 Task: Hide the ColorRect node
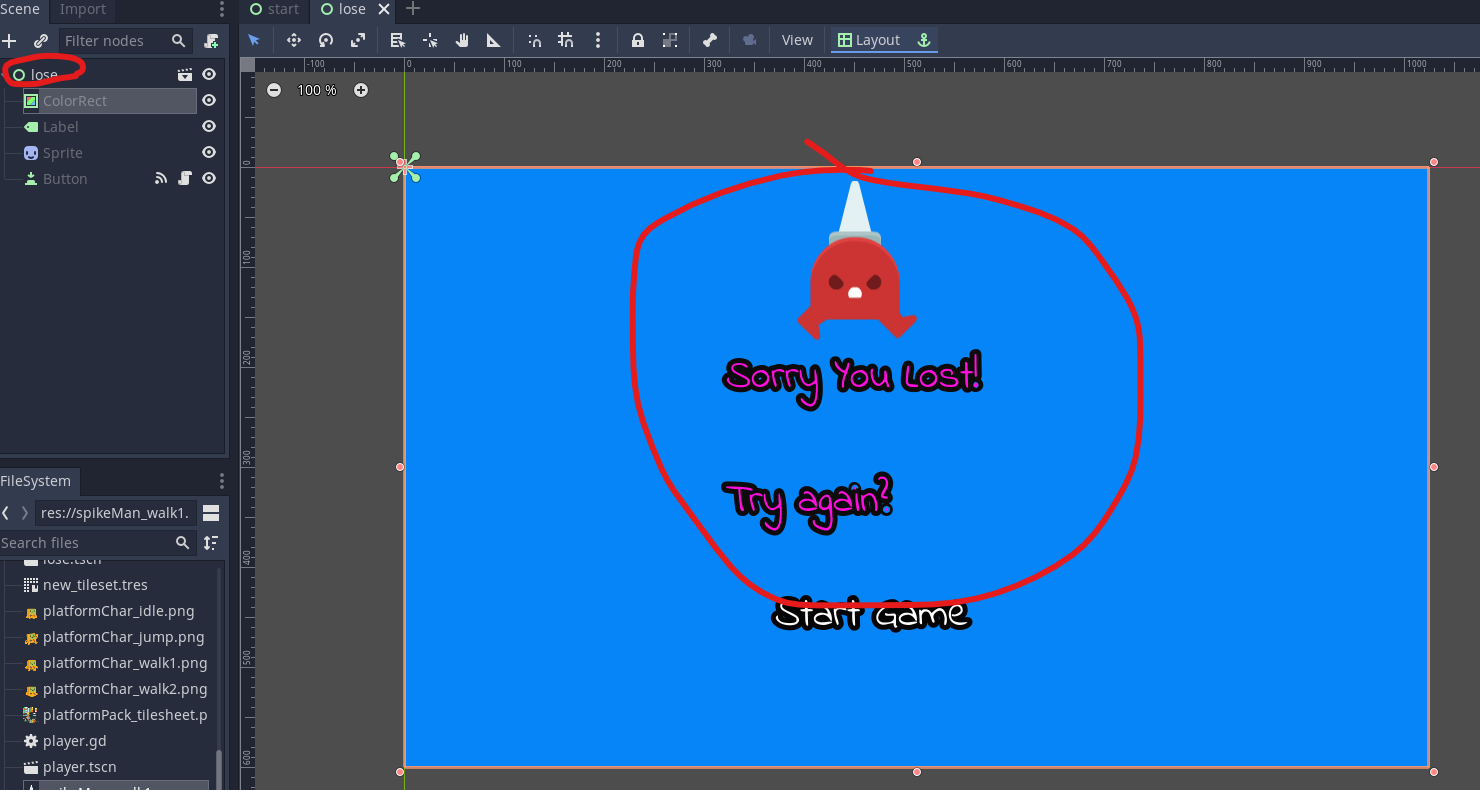click(x=209, y=101)
